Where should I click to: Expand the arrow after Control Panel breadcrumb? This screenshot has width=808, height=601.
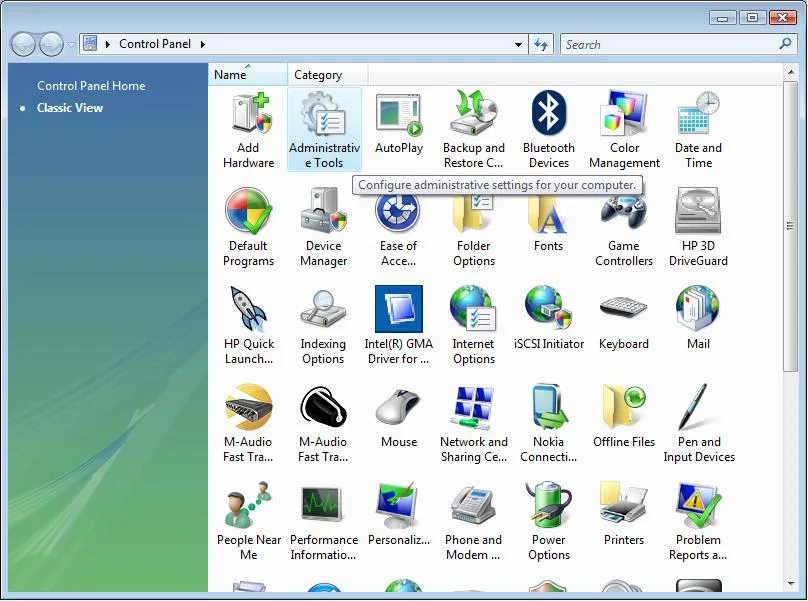click(203, 44)
